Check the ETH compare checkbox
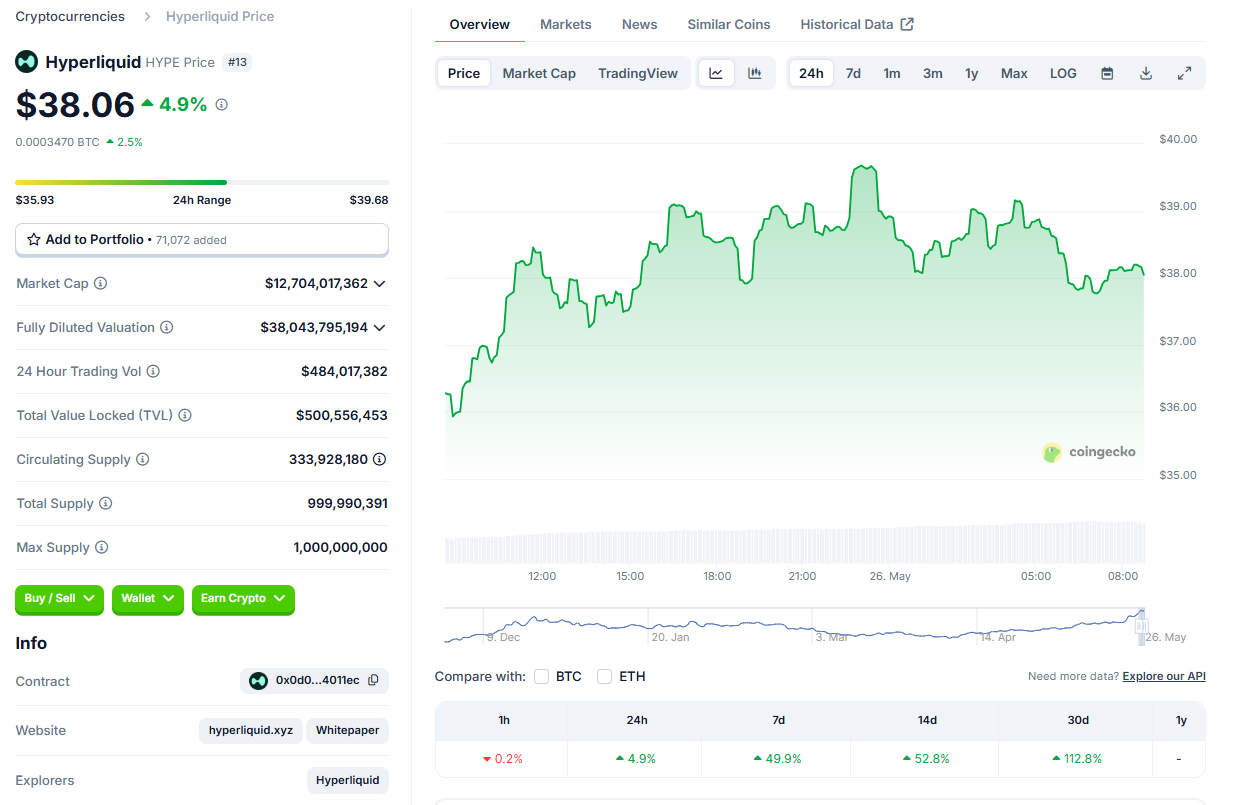 (x=604, y=677)
